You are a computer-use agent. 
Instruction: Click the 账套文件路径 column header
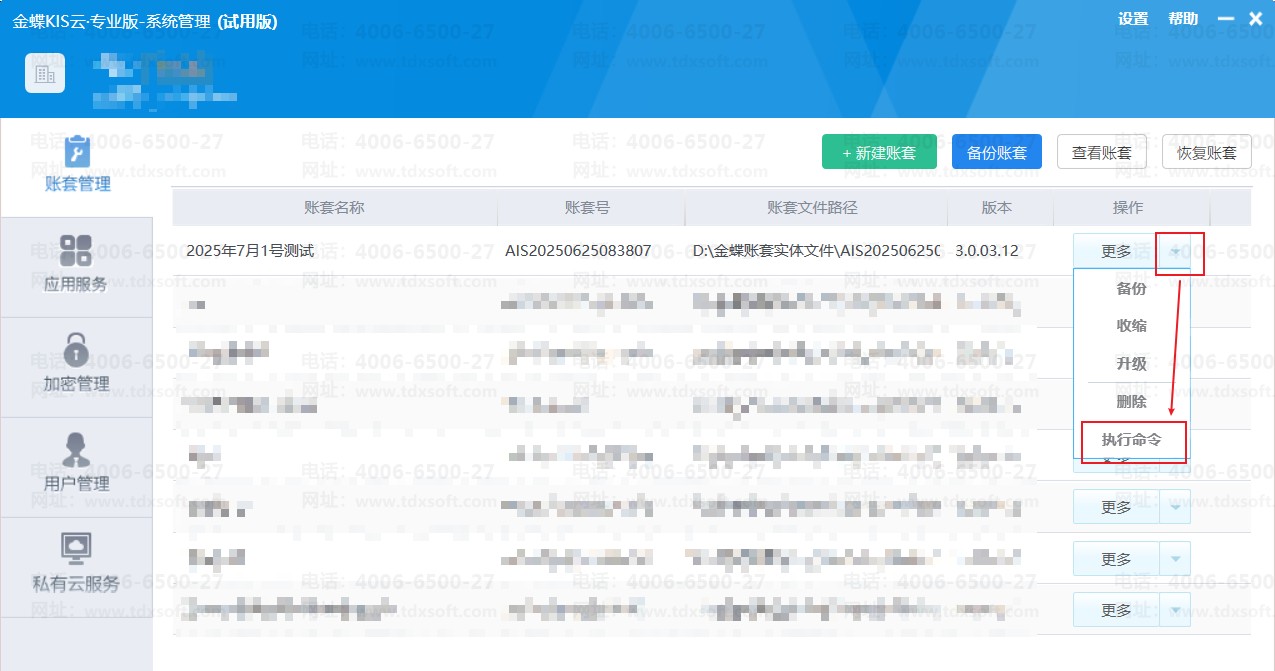[812, 208]
